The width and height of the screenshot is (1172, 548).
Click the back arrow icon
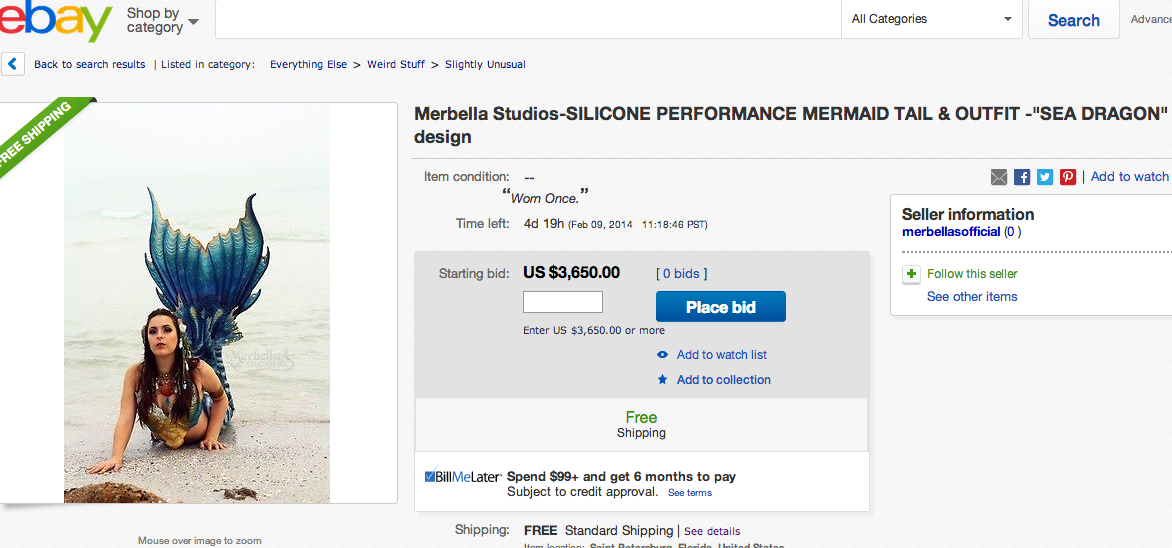(13, 64)
